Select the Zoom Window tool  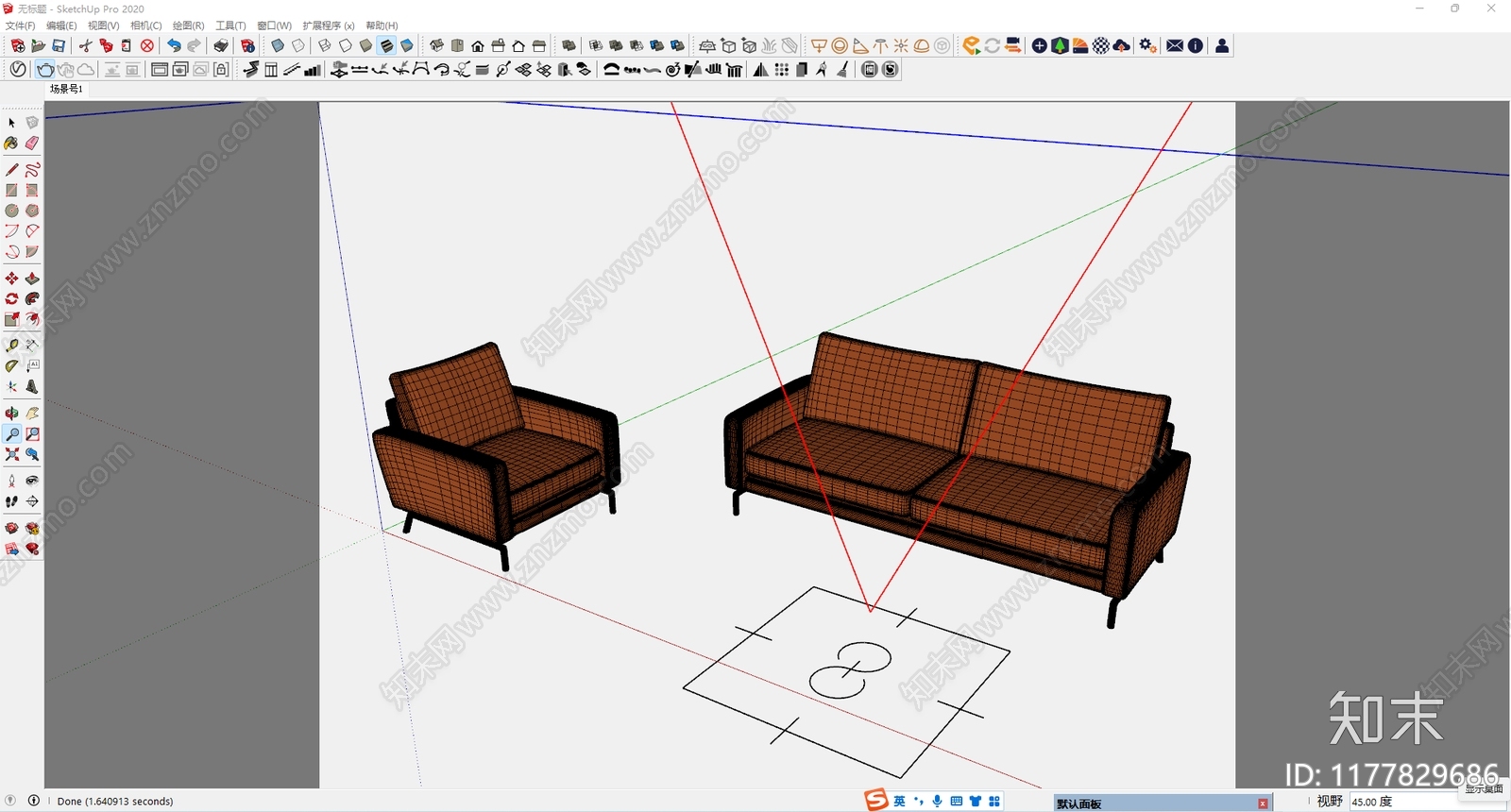(x=32, y=433)
